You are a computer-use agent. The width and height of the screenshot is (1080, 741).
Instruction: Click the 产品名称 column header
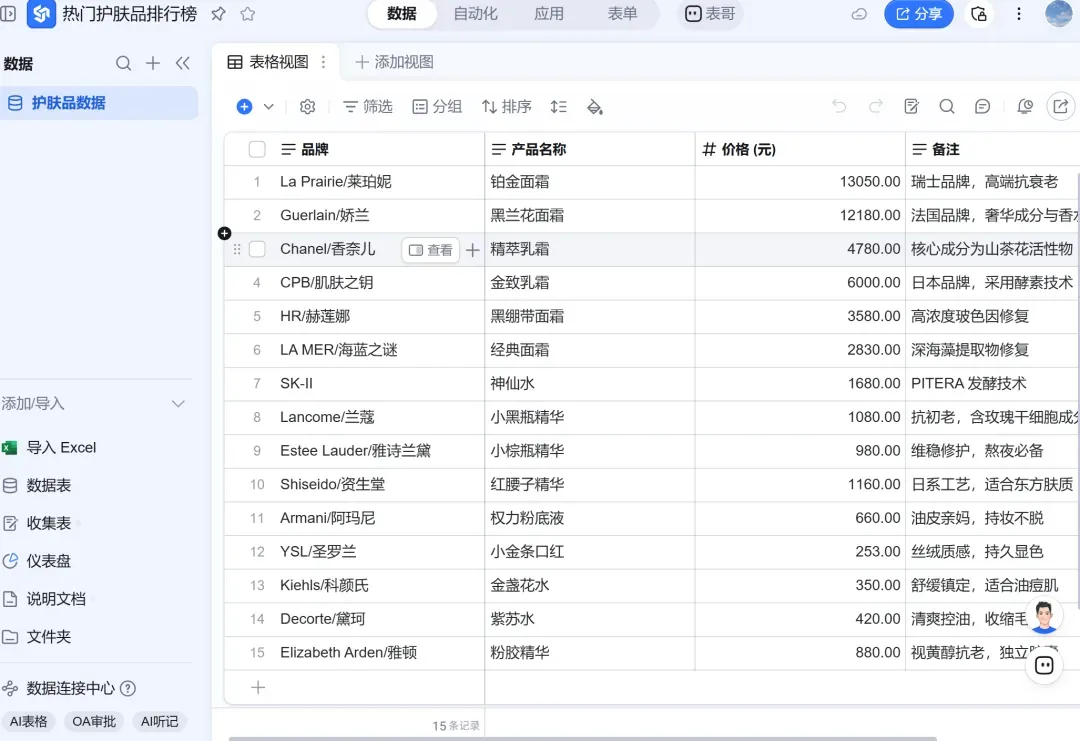click(x=590, y=149)
